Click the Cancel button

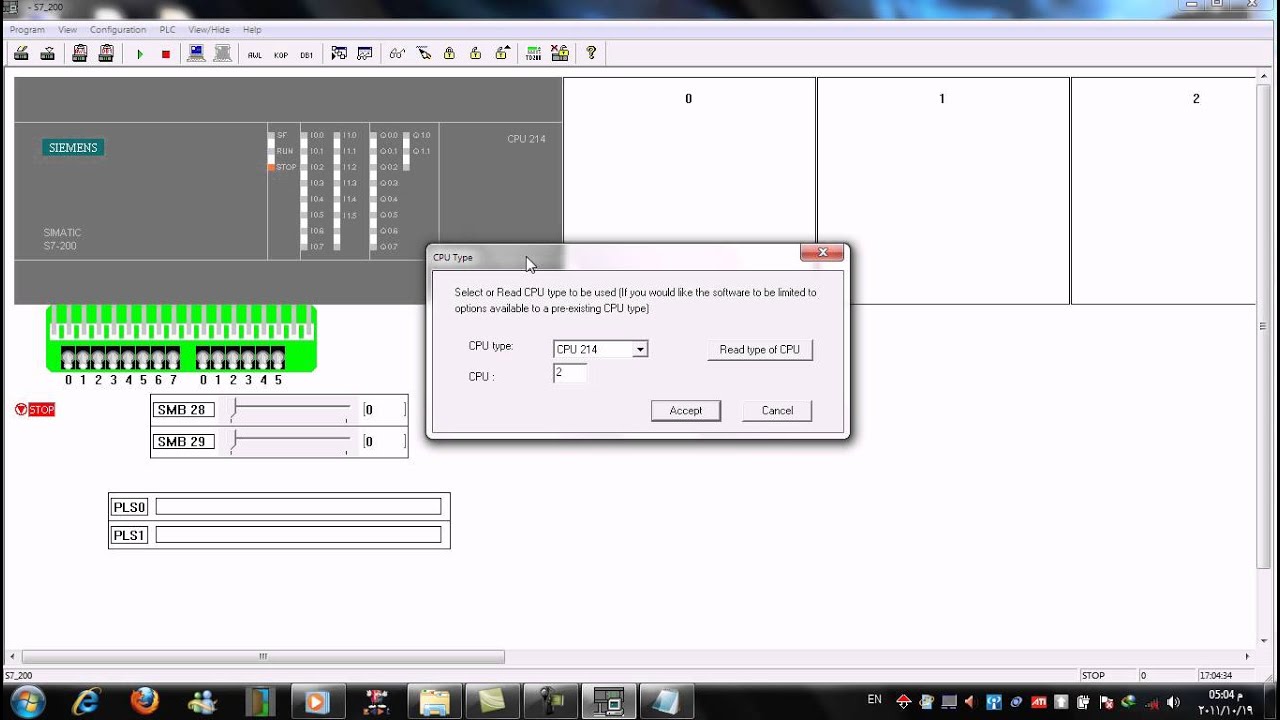pos(777,411)
